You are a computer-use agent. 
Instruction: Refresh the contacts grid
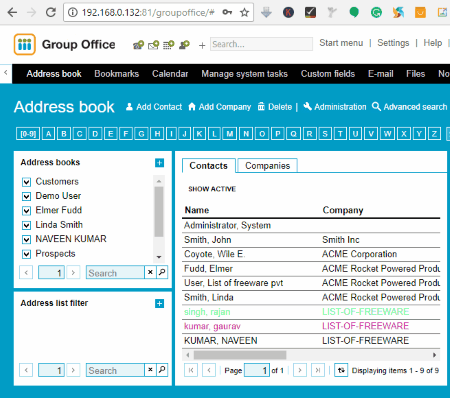coord(341,370)
